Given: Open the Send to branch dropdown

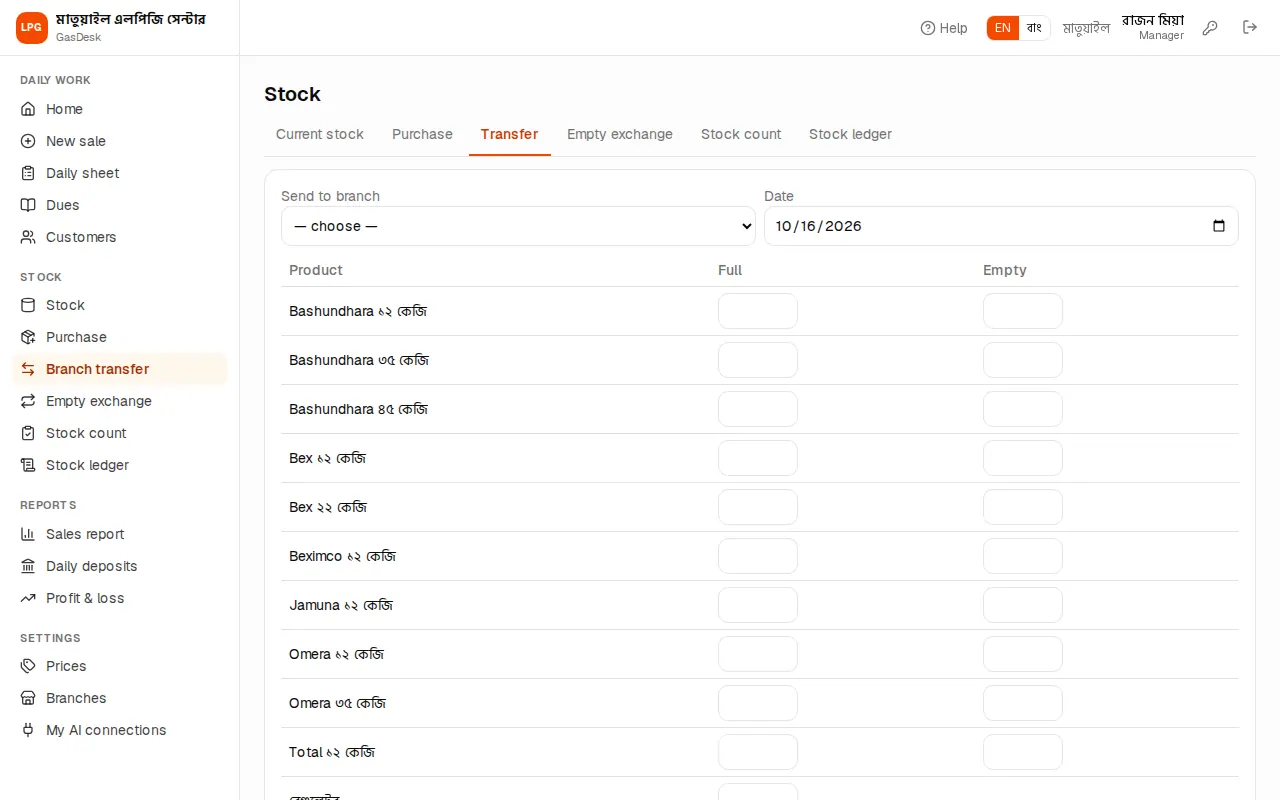Looking at the screenshot, I should [x=518, y=226].
